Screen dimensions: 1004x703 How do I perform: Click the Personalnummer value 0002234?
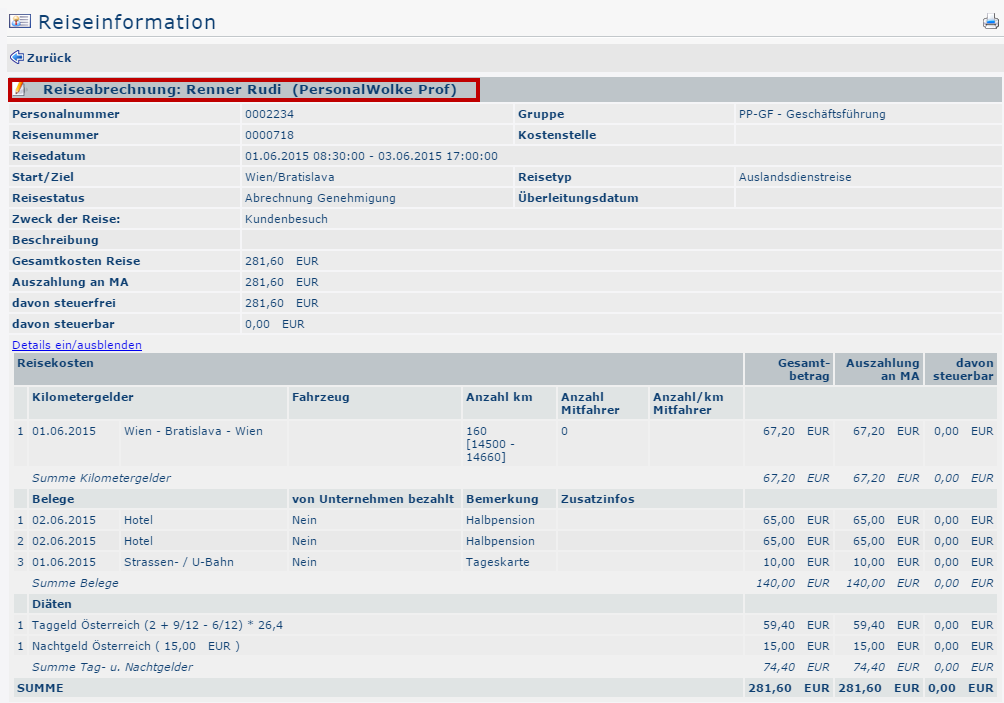point(269,114)
